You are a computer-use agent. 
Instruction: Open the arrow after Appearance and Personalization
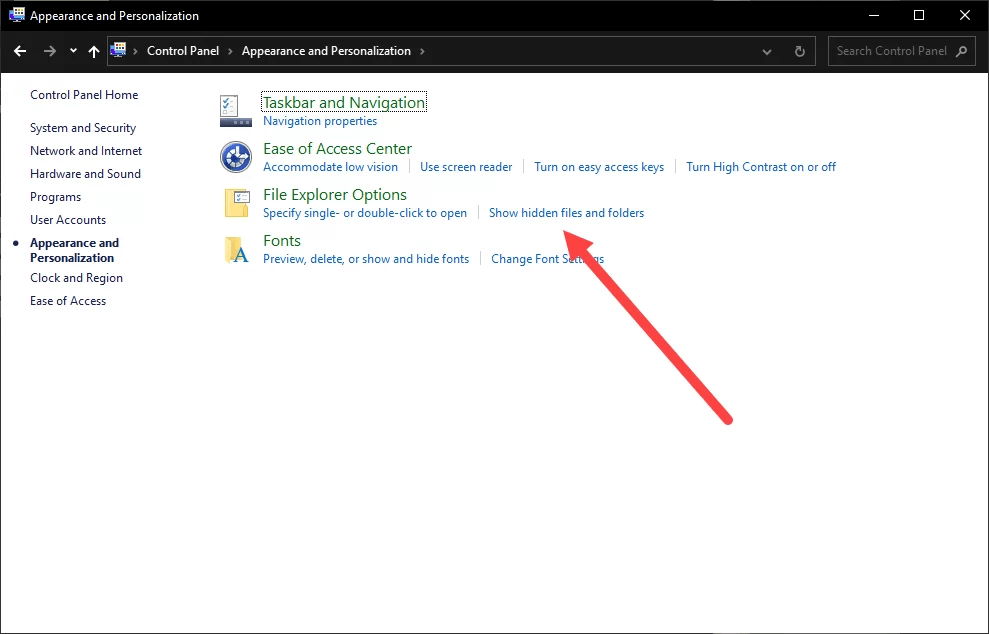[x=424, y=50]
